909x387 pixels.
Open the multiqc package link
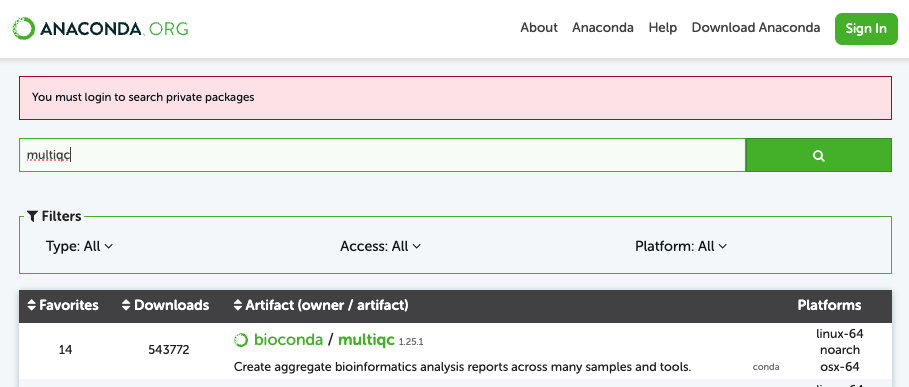[x=366, y=340]
